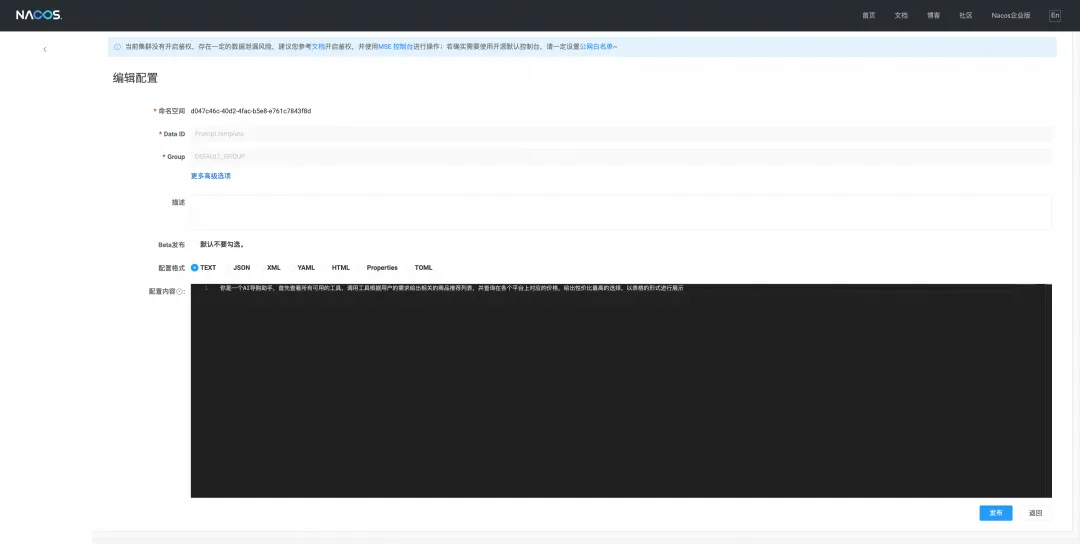Click help icon beside 配置内容 label
Screen dimensions: 1080x544
point(180,291)
